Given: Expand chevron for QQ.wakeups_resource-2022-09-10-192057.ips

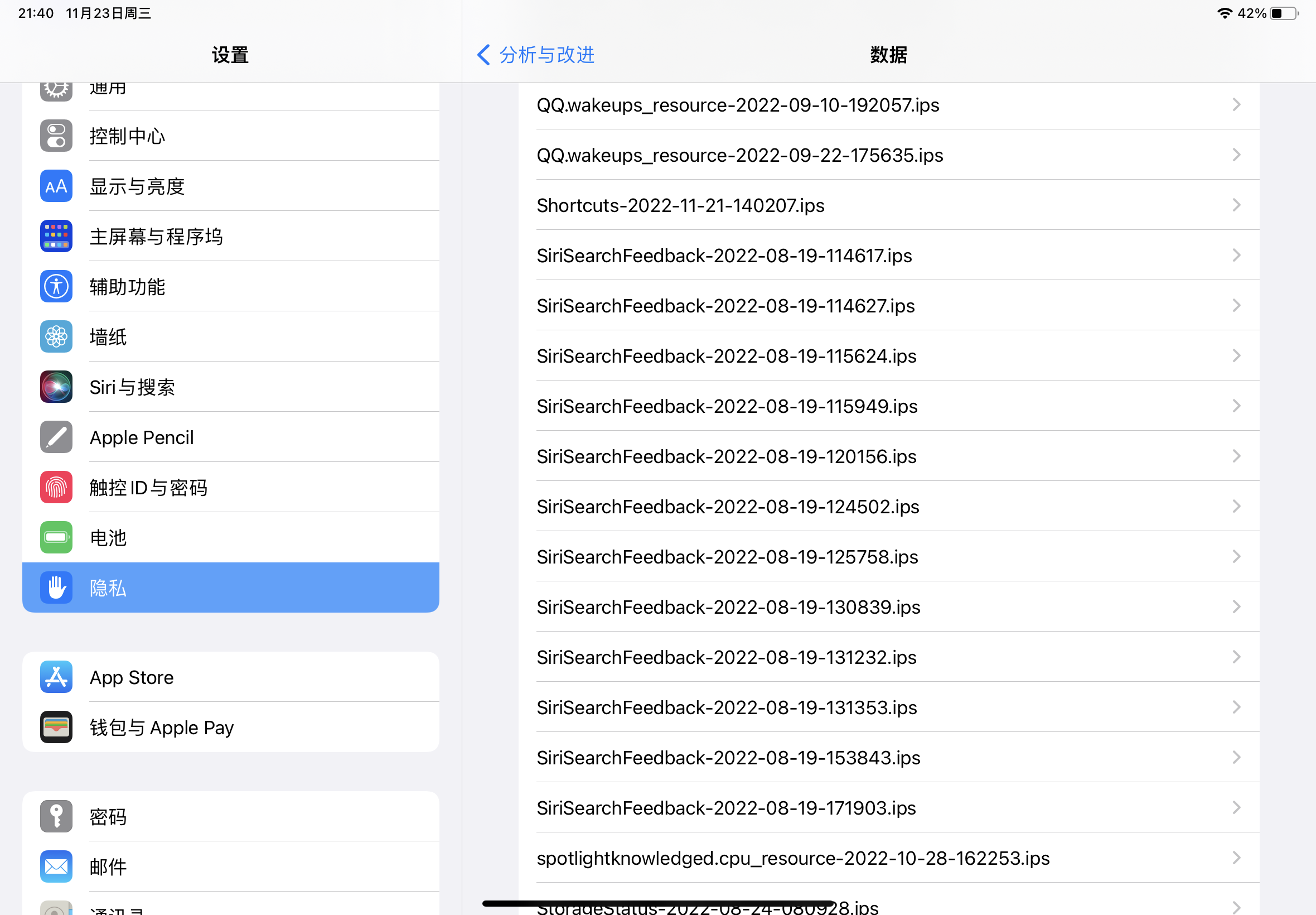Looking at the screenshot, I should [1236, 105].
